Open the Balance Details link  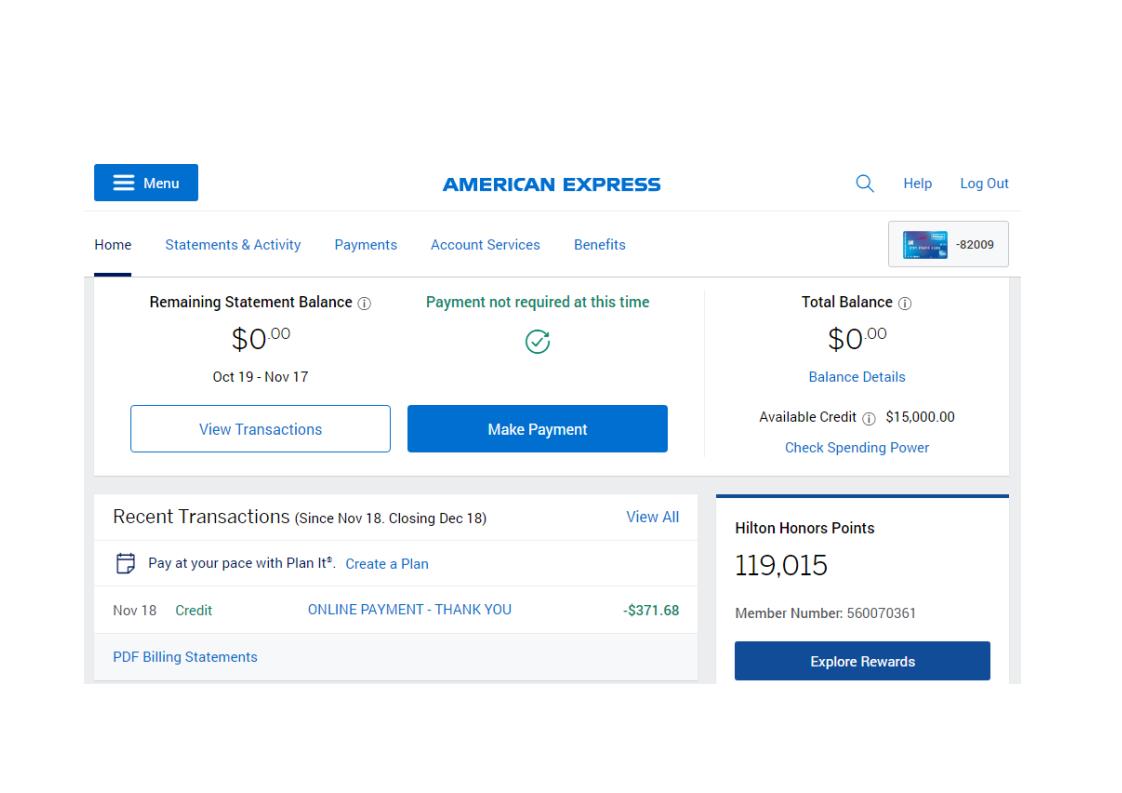pyautogui.click(x=857, y=377)
